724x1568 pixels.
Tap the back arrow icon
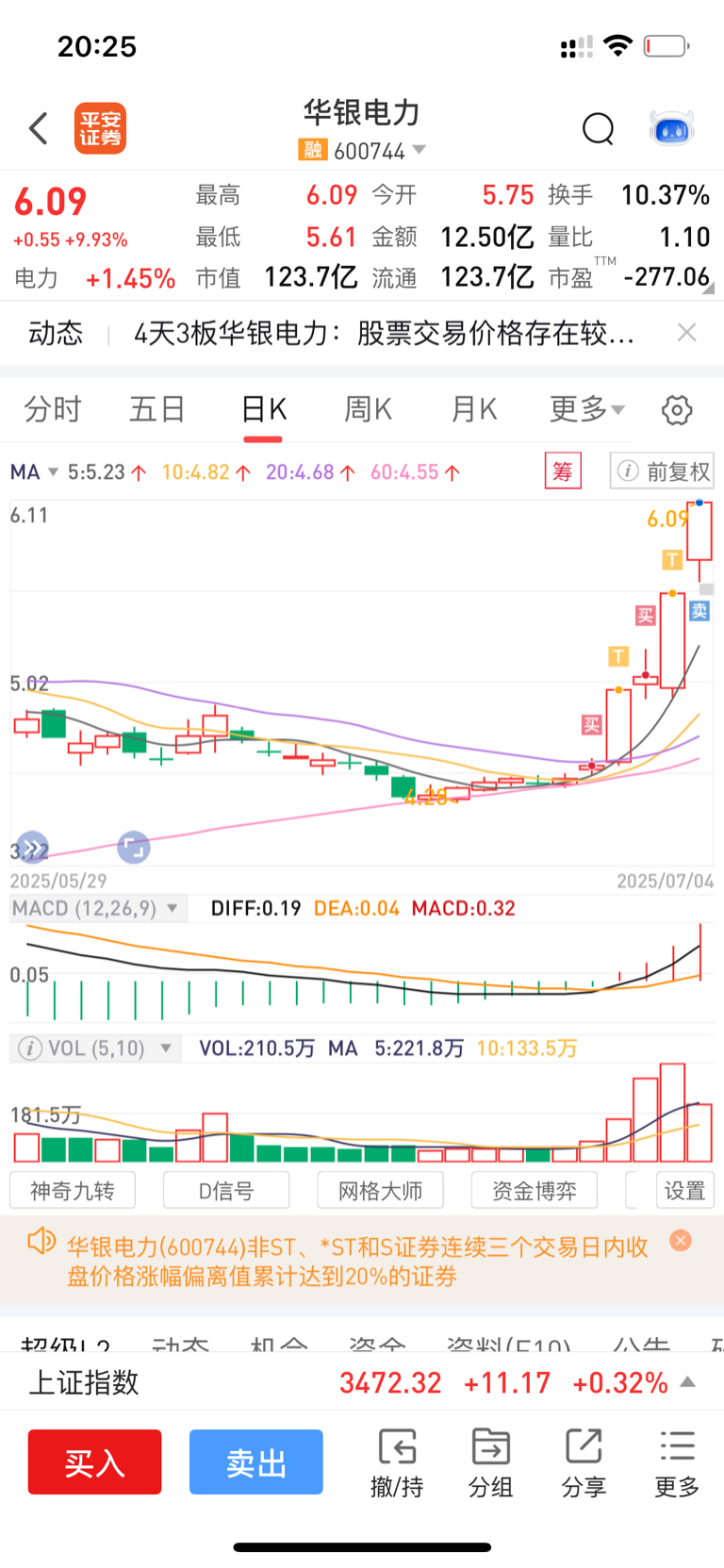click(x=39, y=128)
